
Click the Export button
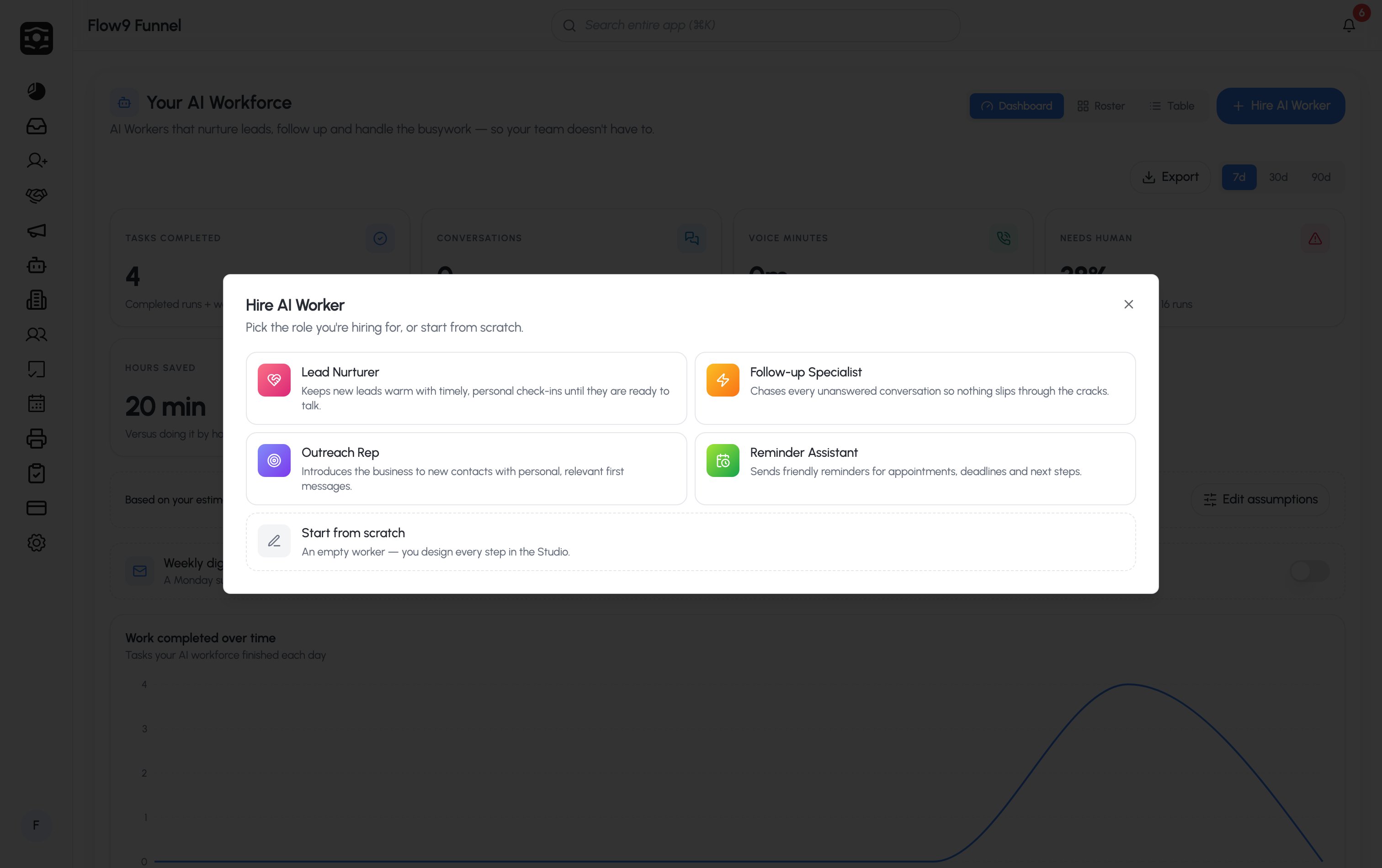click(x=1170, y=177)
